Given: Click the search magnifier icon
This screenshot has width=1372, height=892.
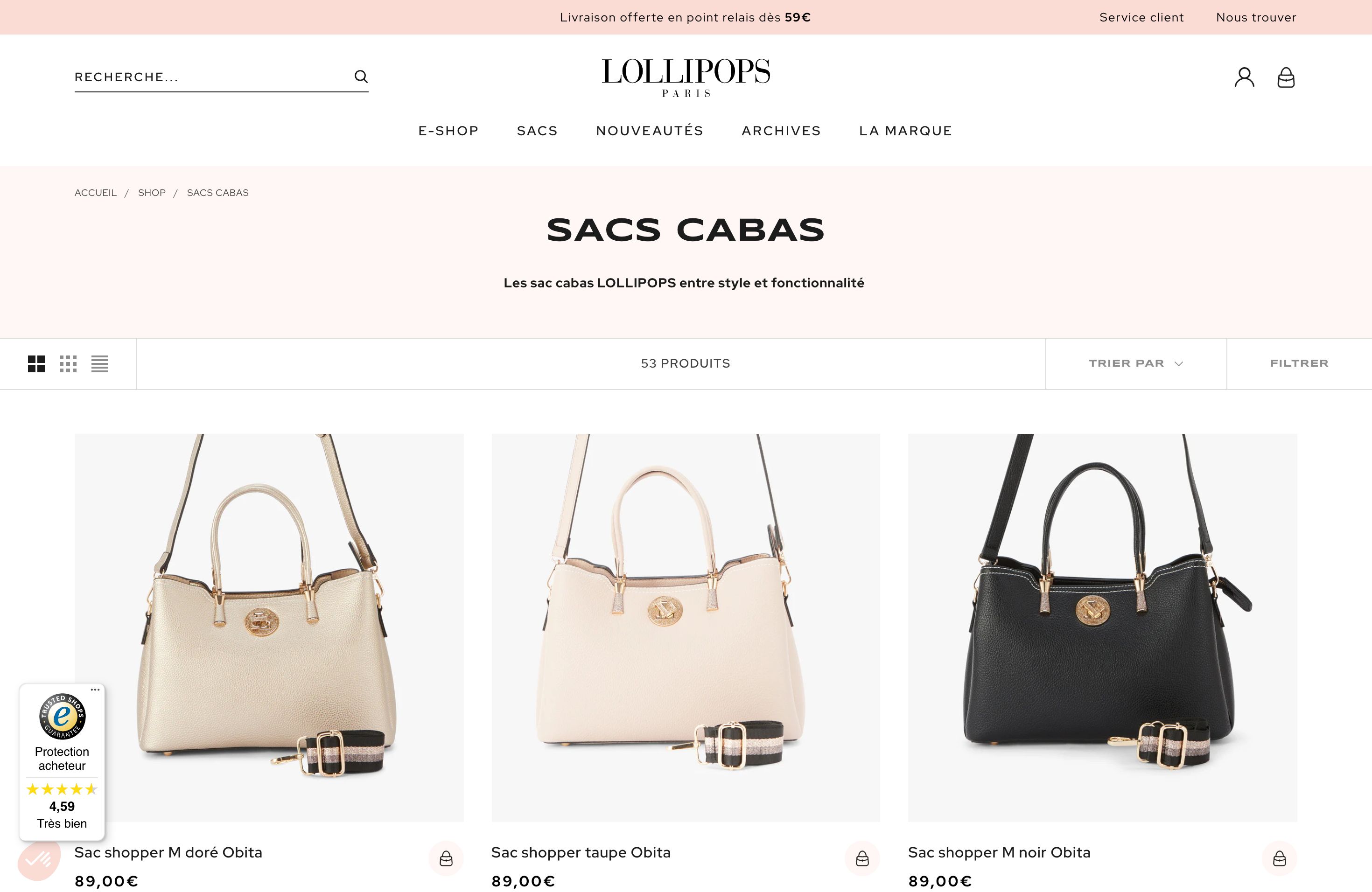Looking at the screenshot, I should click(x=361, y=77).
